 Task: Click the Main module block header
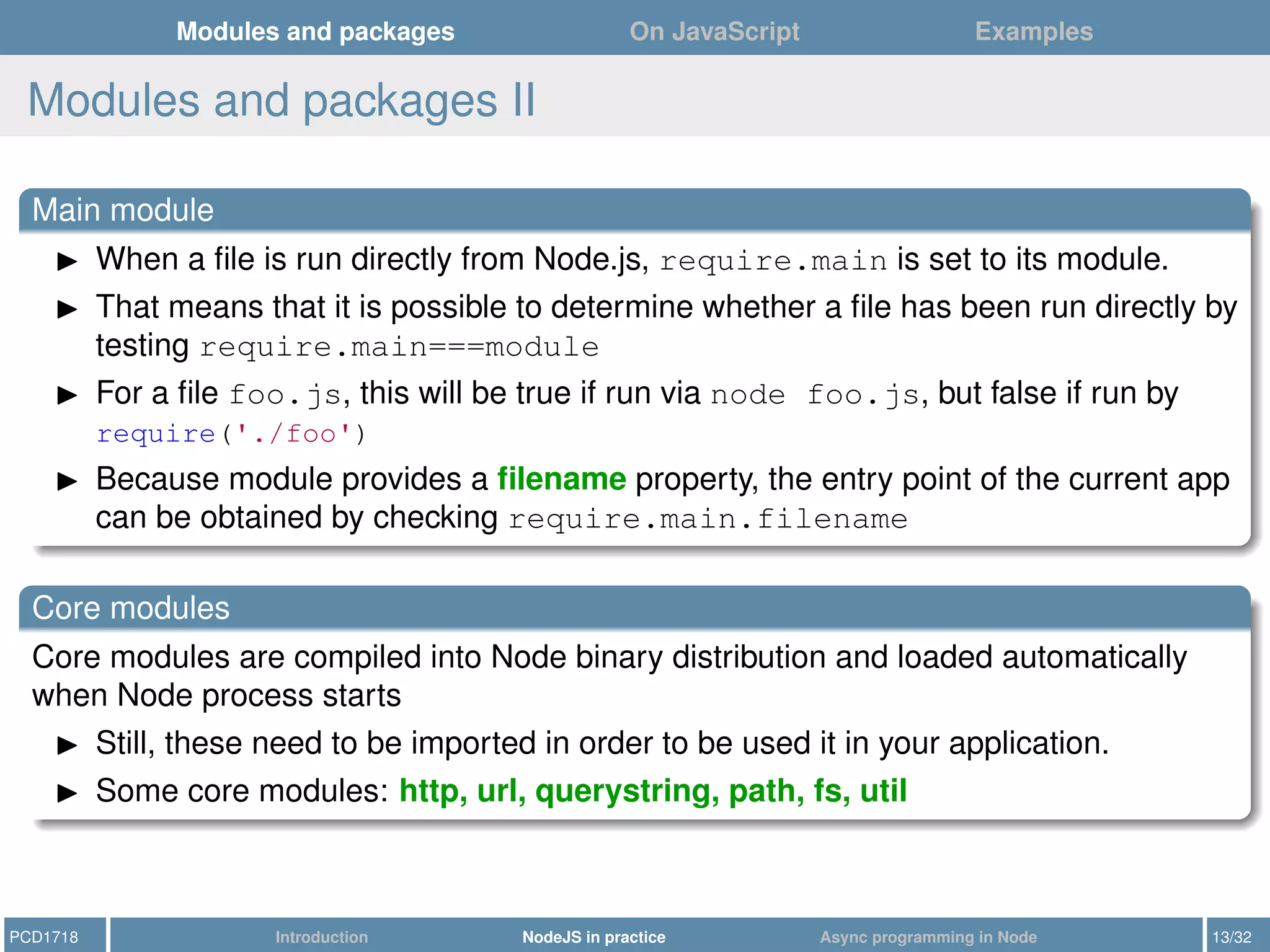tap(634, 210)
